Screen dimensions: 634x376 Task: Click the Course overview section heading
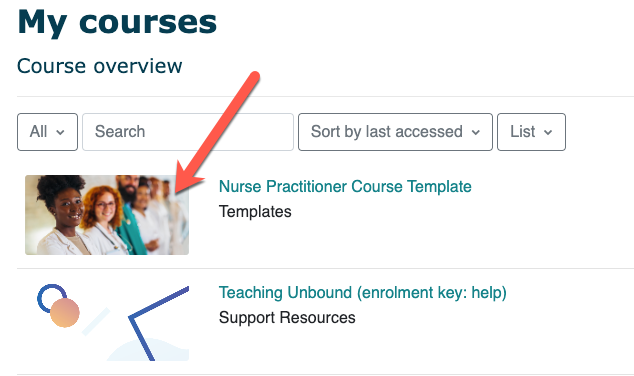[x=99, y=66]
